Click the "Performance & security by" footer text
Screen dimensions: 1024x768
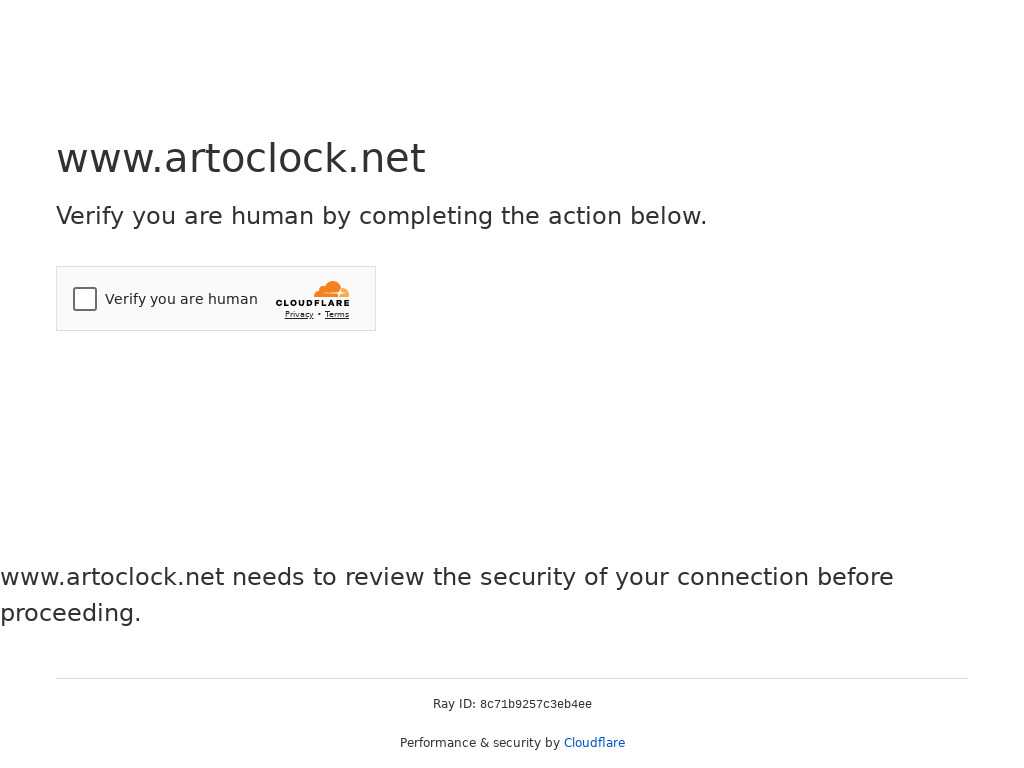(x=480, y=743)
